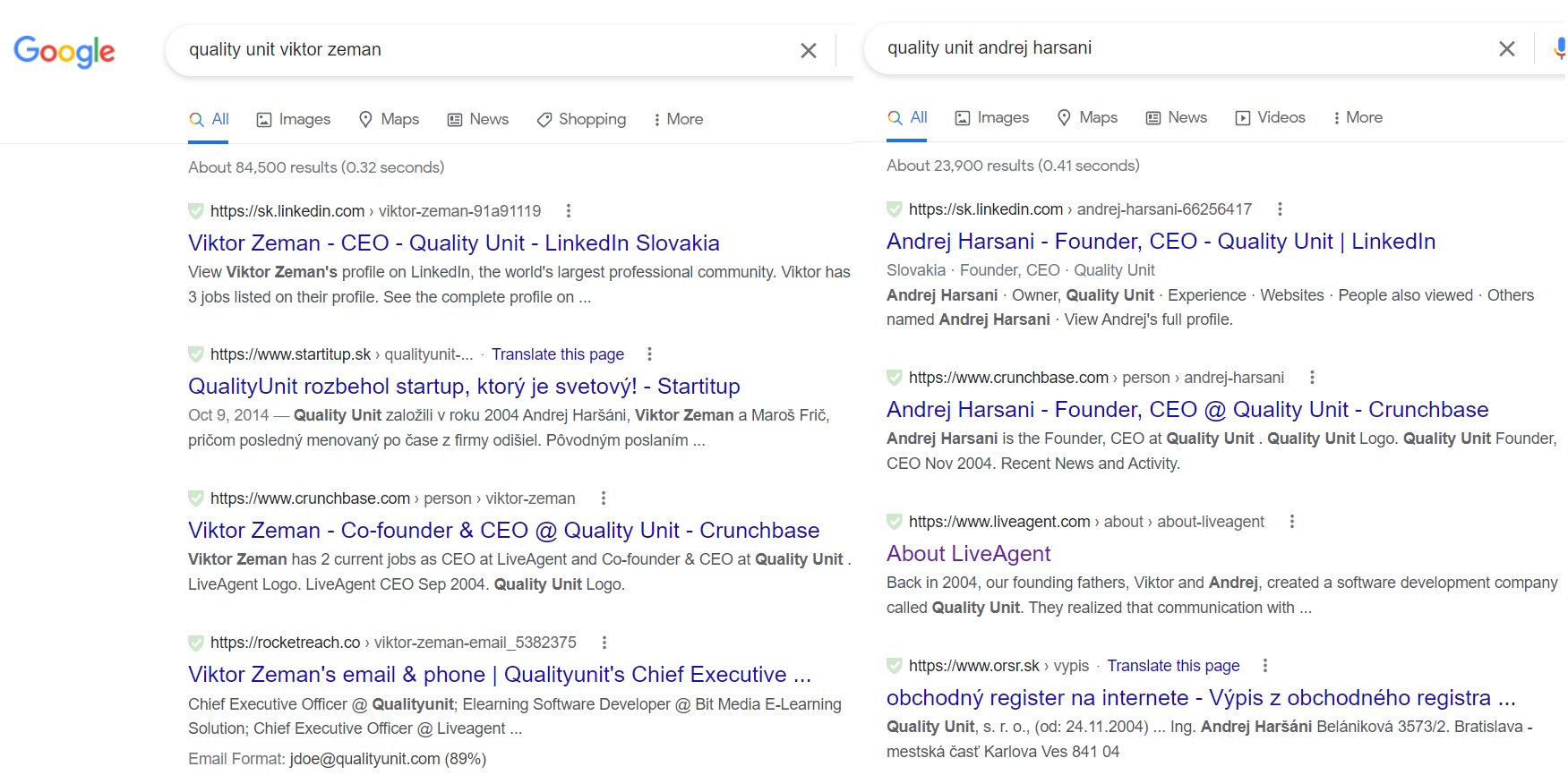
Task: Open three-dot options for orsr.sk result
Action: point(1264,666)
